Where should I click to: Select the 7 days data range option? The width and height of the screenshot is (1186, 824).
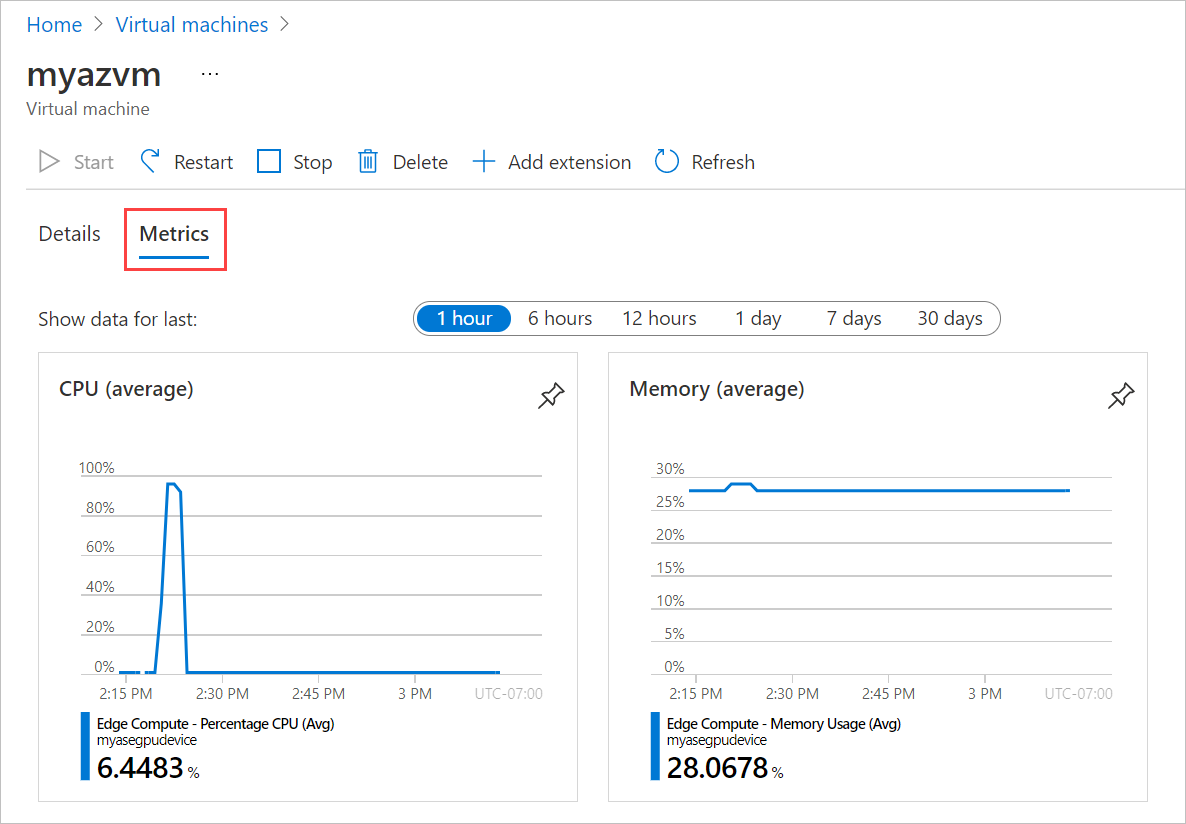[x=852, y=318]
